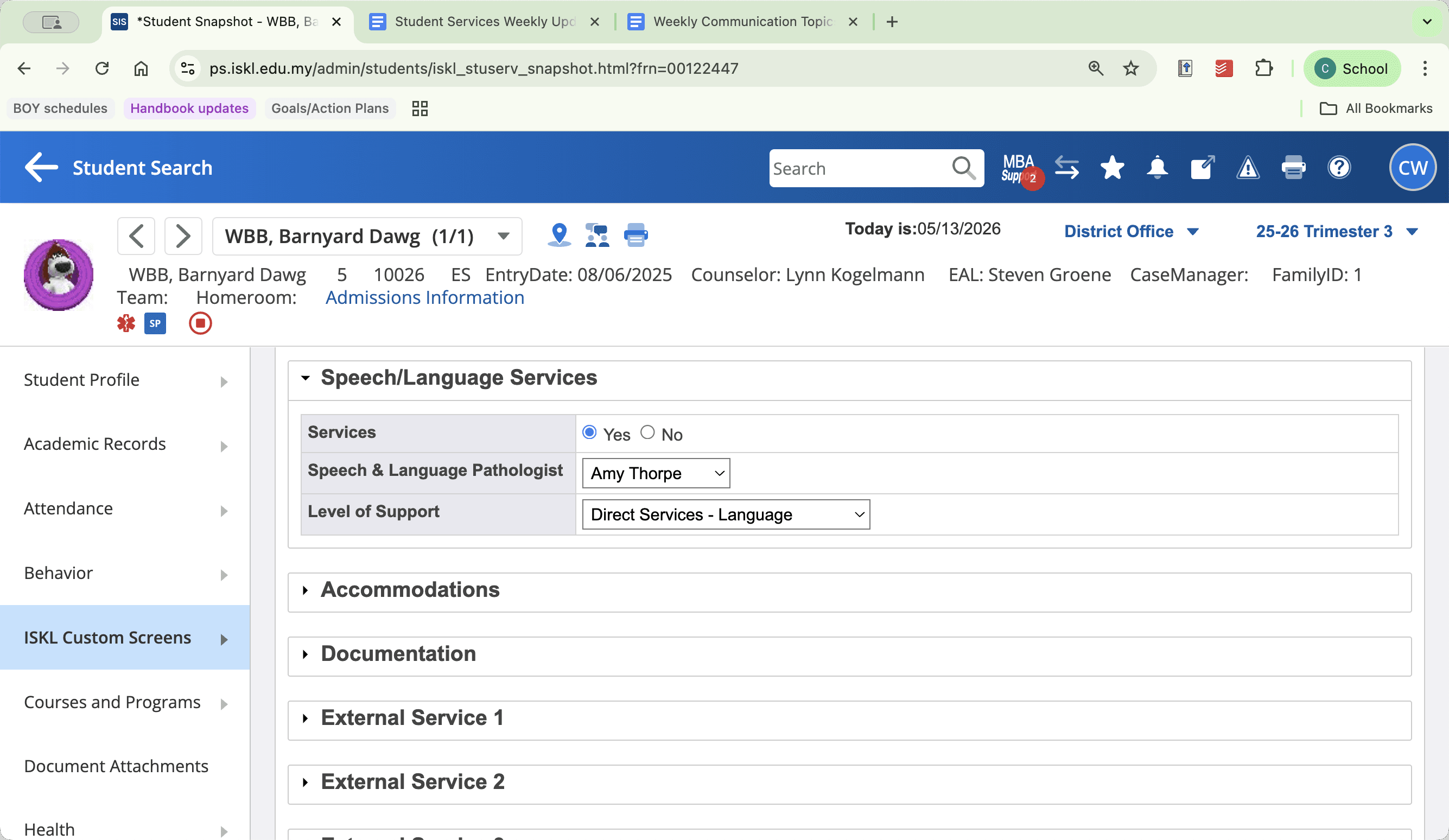Expand External Service 1 section
This screenshot has width=1449, height=840.
(x=306, y=718)
